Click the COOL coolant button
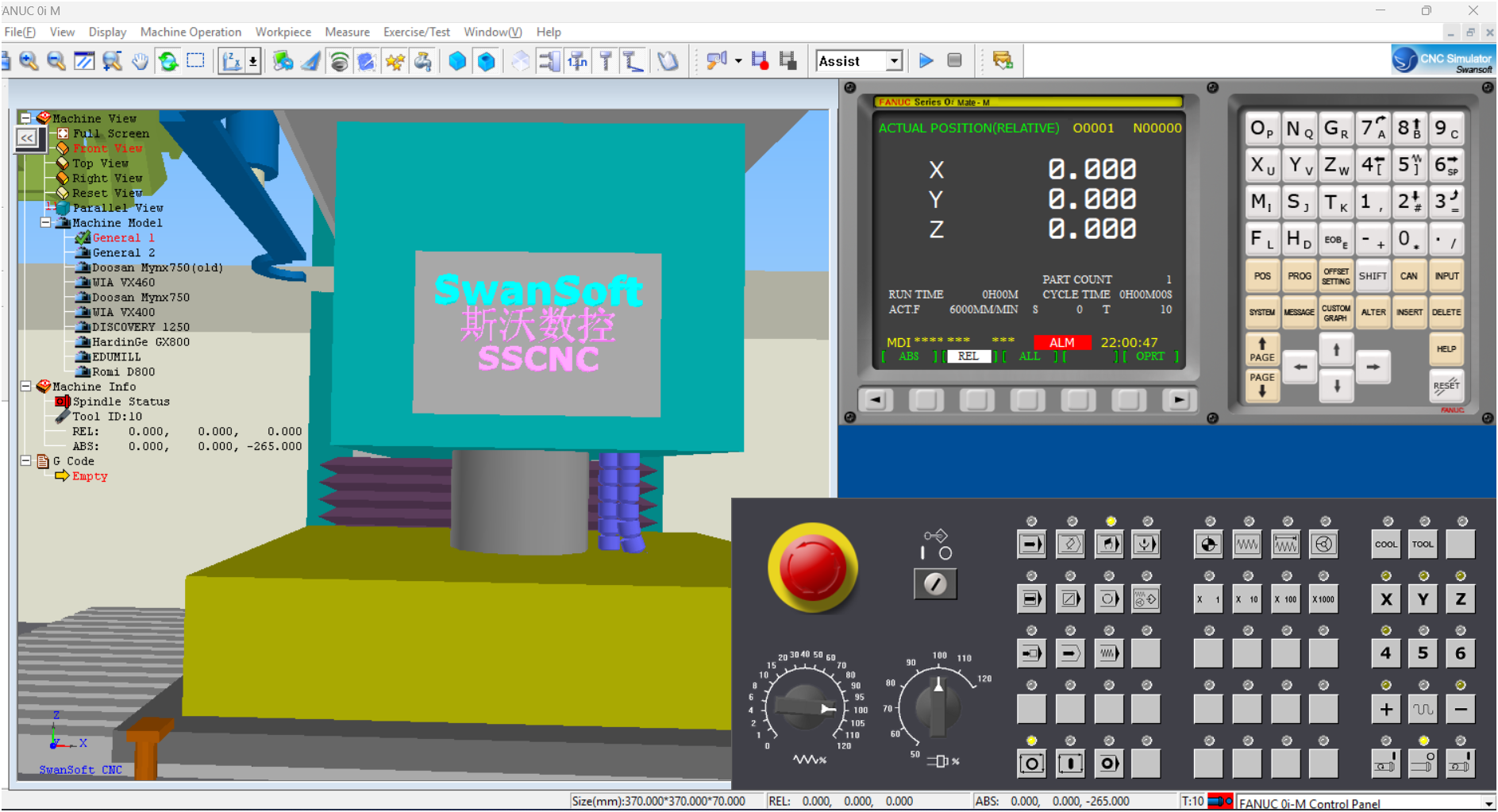Screen dimensions: 1498x812 (1386, 545)
